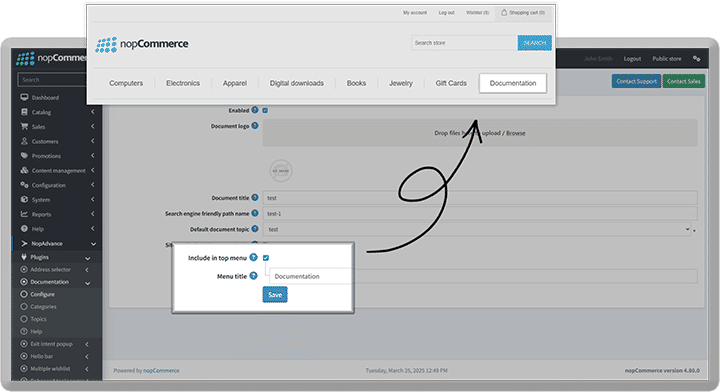Click the Help question icon in sidebar

tap(24, 229)
